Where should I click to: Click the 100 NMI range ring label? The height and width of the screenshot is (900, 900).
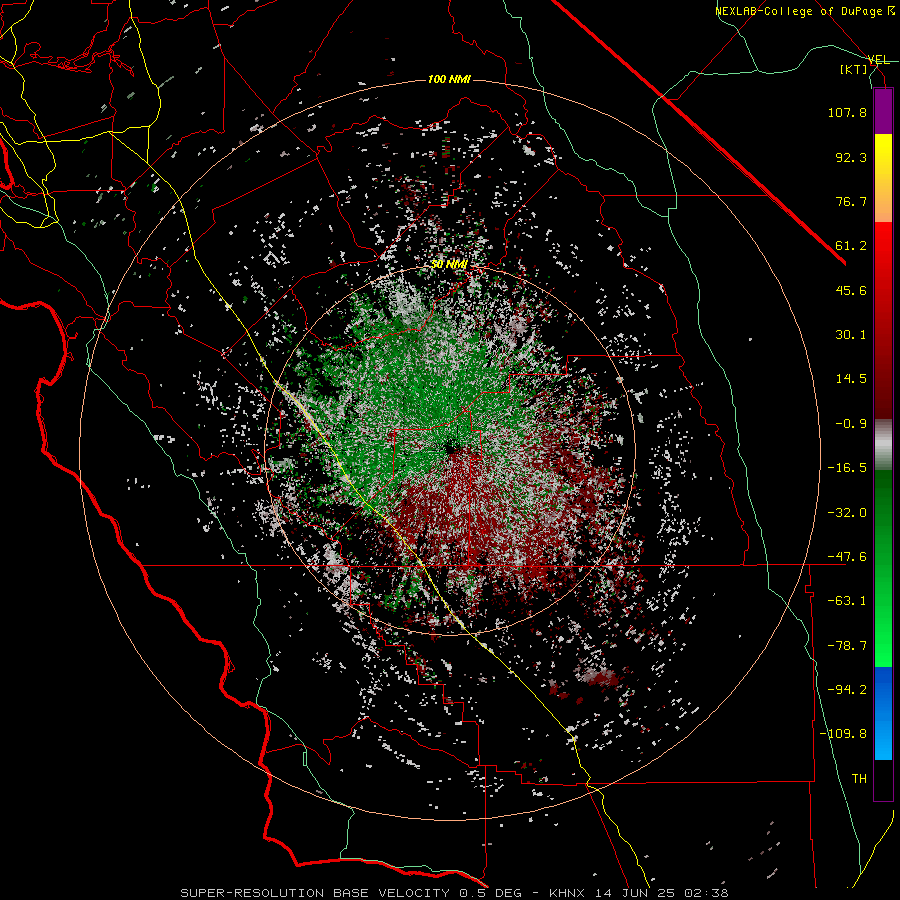(449, 79)
